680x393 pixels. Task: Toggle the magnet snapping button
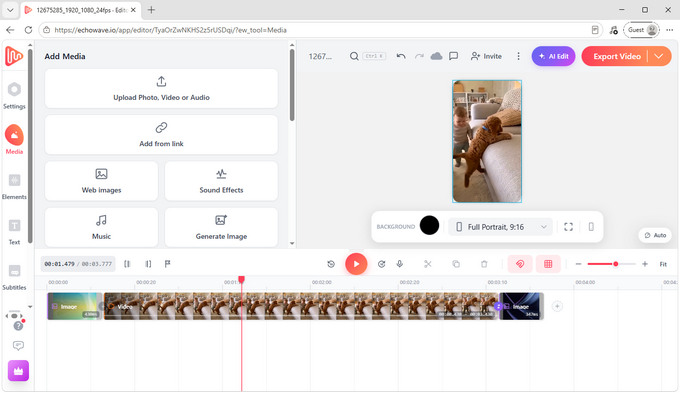pos(520,264)
